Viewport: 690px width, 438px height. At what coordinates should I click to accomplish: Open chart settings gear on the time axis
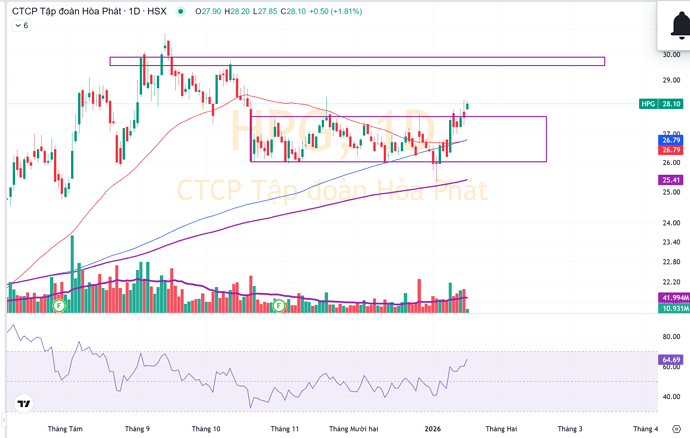pyautogui.click(x=677, y=429)
